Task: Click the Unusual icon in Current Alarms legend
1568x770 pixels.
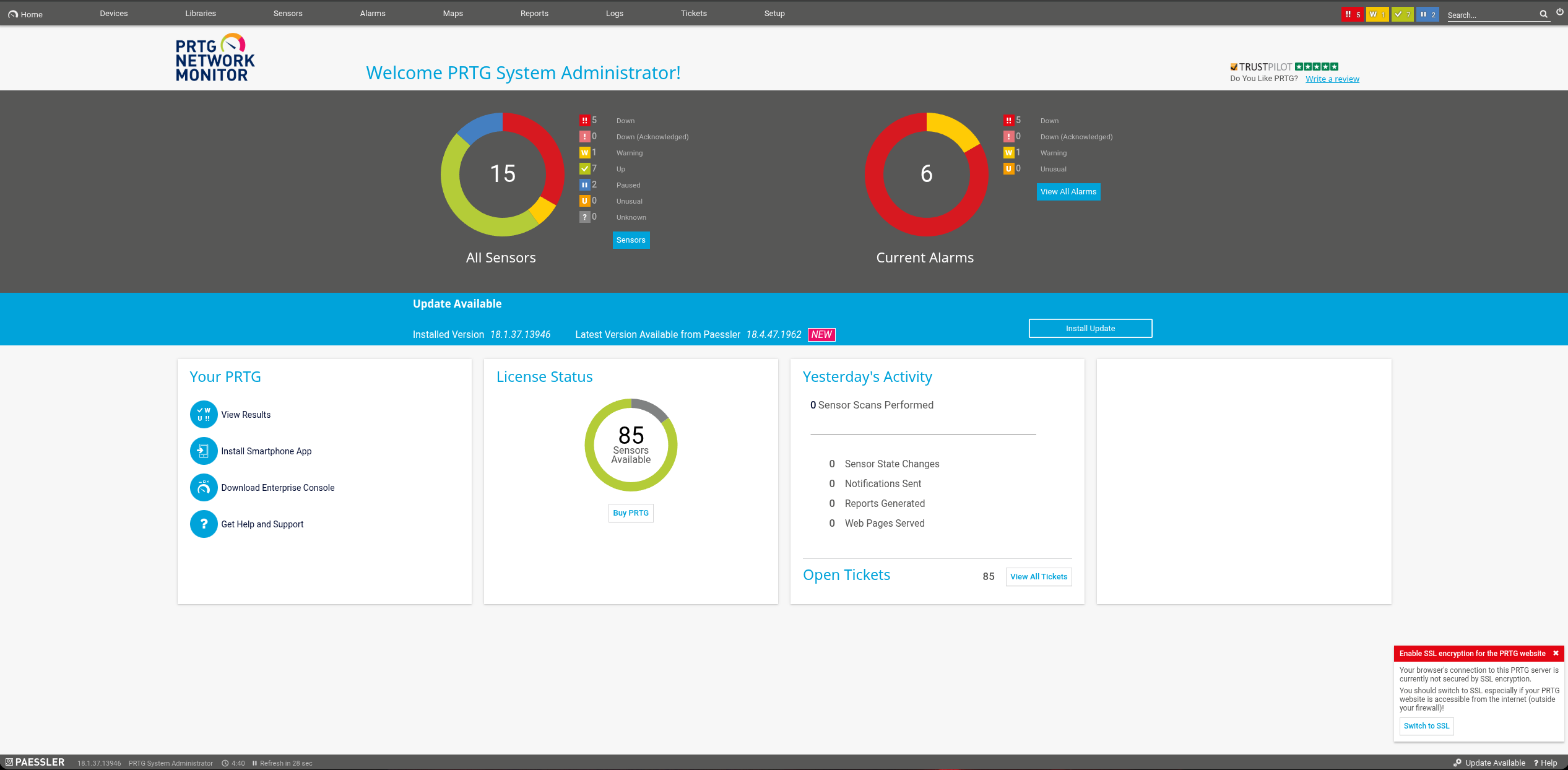Action: pyautogui.click(x=1008, y=169)
